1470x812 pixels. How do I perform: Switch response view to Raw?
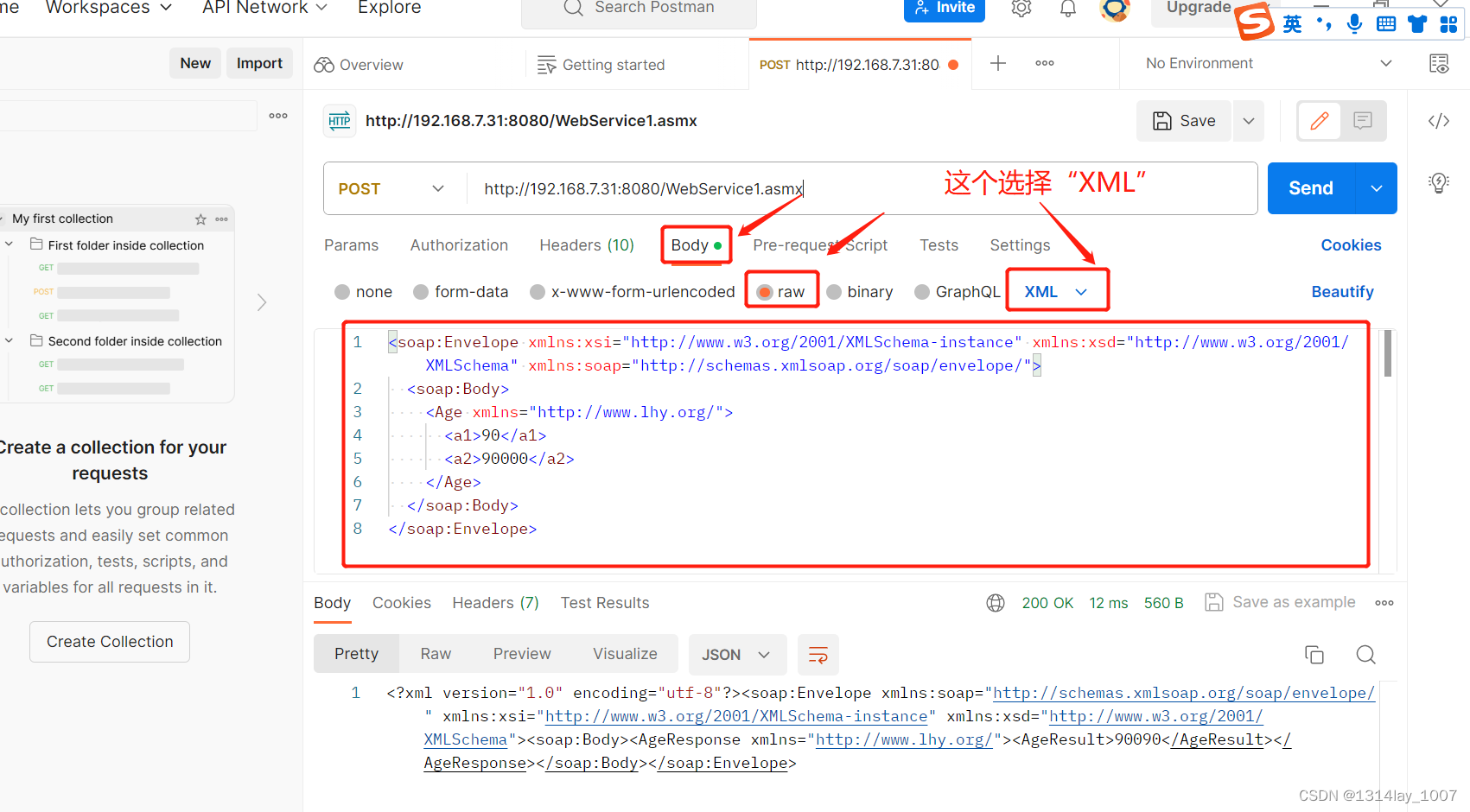click(436, 654)
